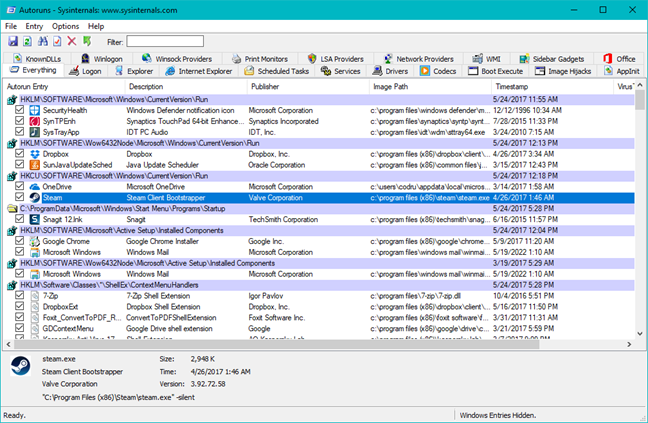This screenshot has width=648, height=423.
Task: Click registry icon beside HKLM Active Setup key
Action: pos(12,231)
